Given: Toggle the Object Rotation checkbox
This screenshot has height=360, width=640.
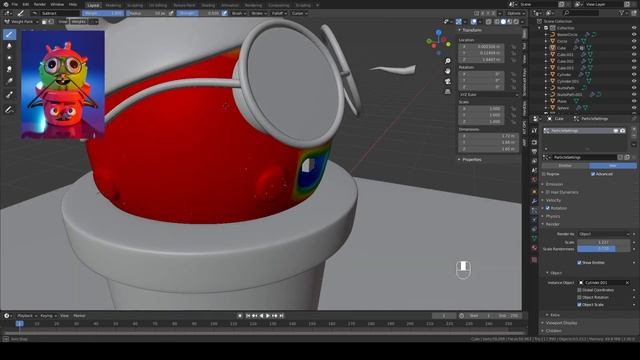Looking at the screenshot, I should pos(580,297).
